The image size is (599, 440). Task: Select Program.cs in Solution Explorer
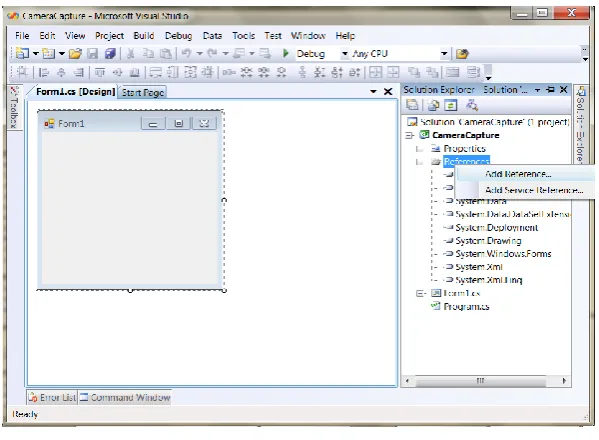[466, 306]
